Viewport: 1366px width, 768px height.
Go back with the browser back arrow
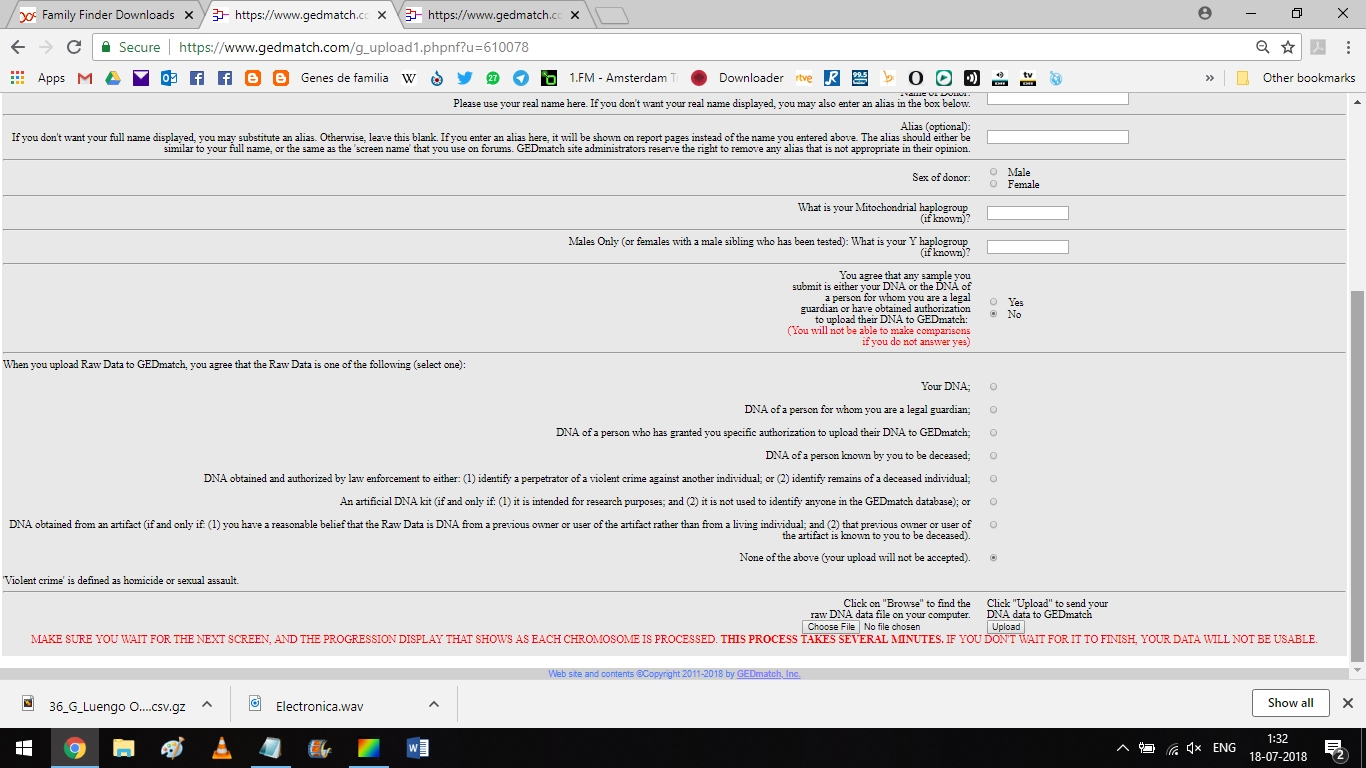18,47
